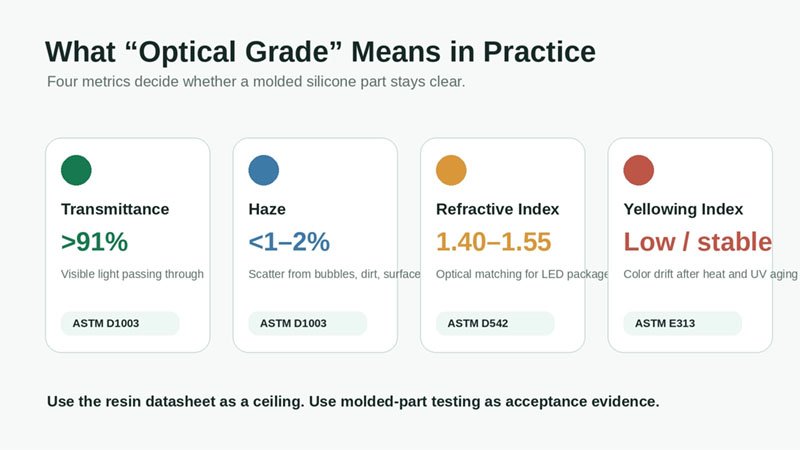Image resolution: width=800 pixels, height=450 pixels.
Task: Click the ASTM E313 tag
Action: [x=683, y=323]
